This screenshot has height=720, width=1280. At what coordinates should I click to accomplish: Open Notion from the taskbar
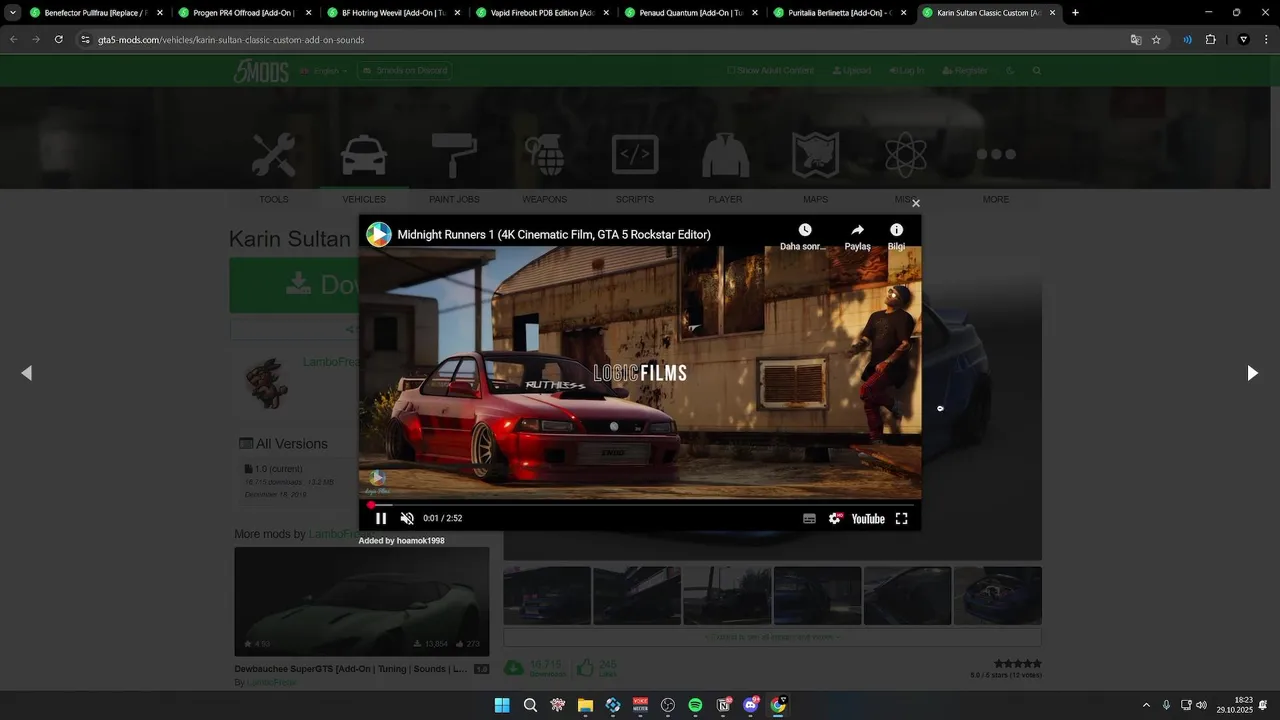pyautogui.click(x=723, y=705)
